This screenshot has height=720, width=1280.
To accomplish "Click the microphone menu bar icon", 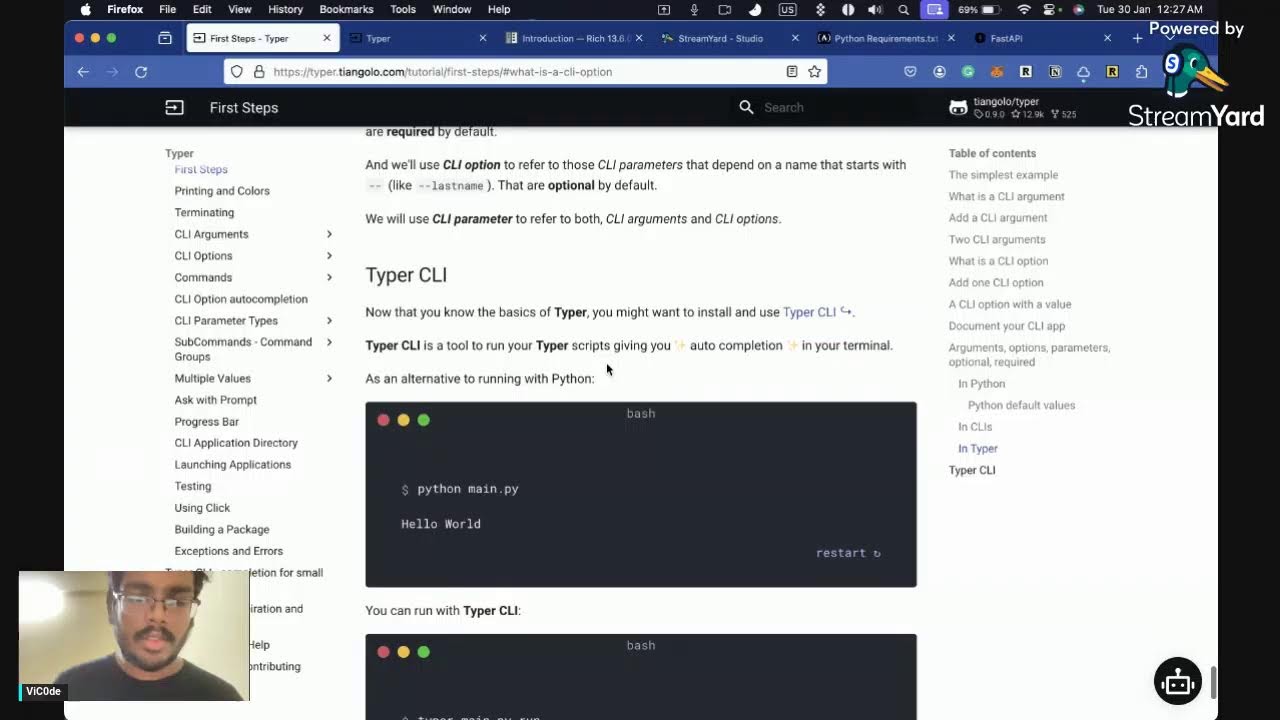I will pyautogui.click(x=694, y=10).
